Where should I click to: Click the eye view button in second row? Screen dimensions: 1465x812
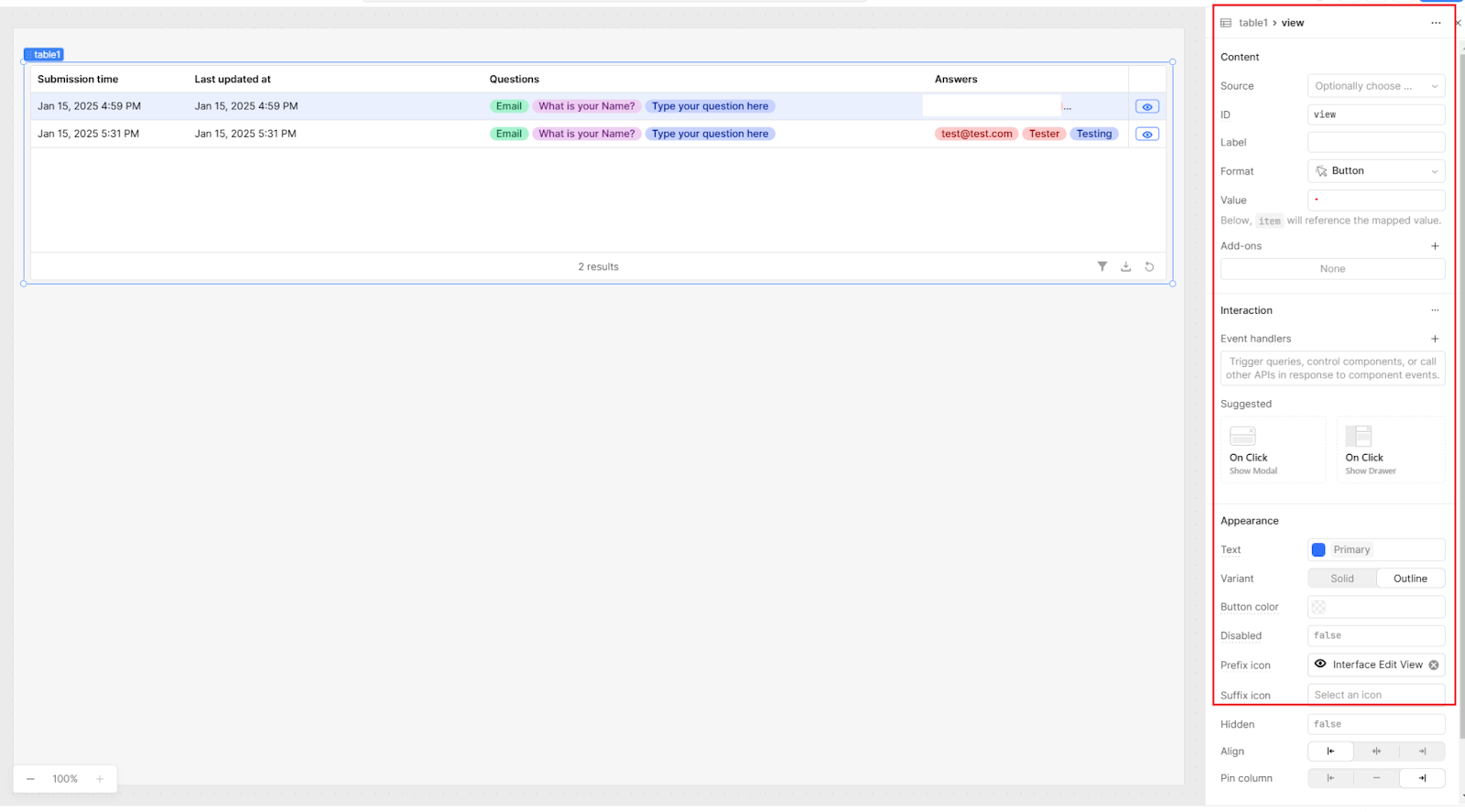click(x=1146, y=134)
